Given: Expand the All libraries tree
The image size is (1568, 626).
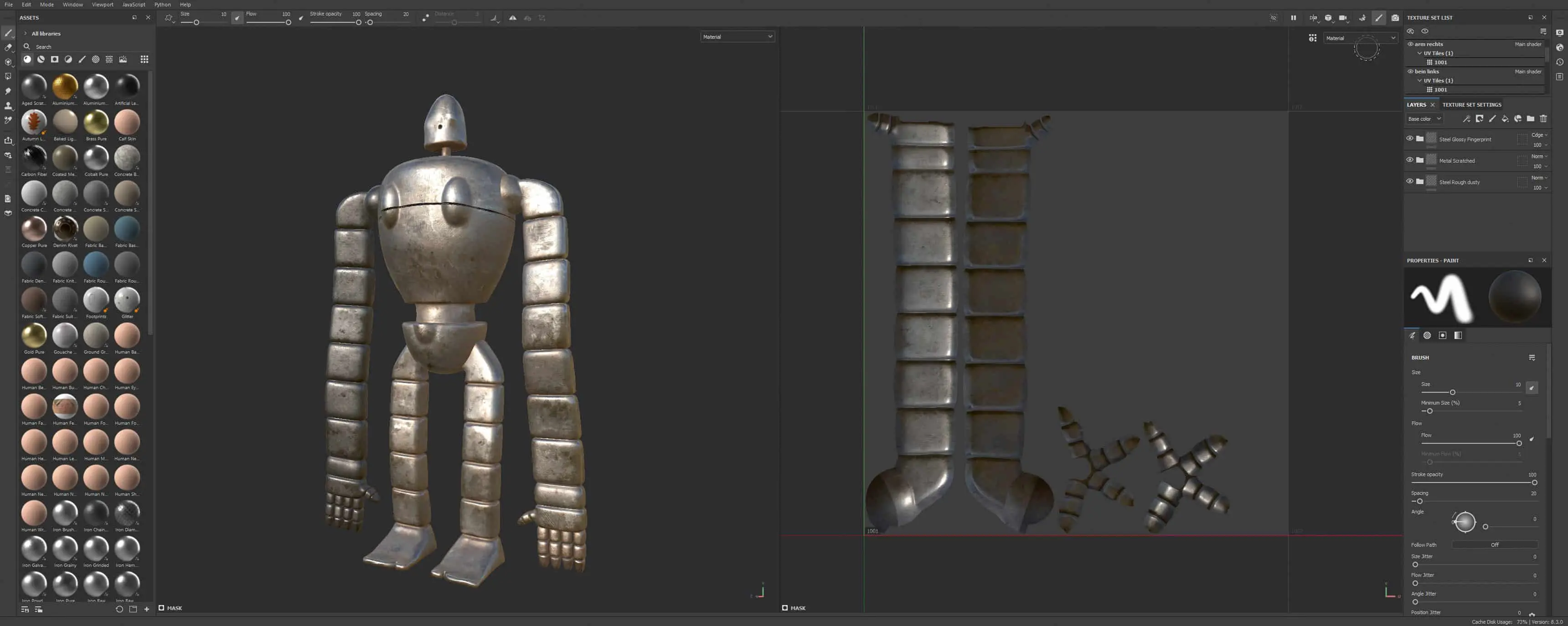Looking at the screenshot, I should click(x=25, y=33).
